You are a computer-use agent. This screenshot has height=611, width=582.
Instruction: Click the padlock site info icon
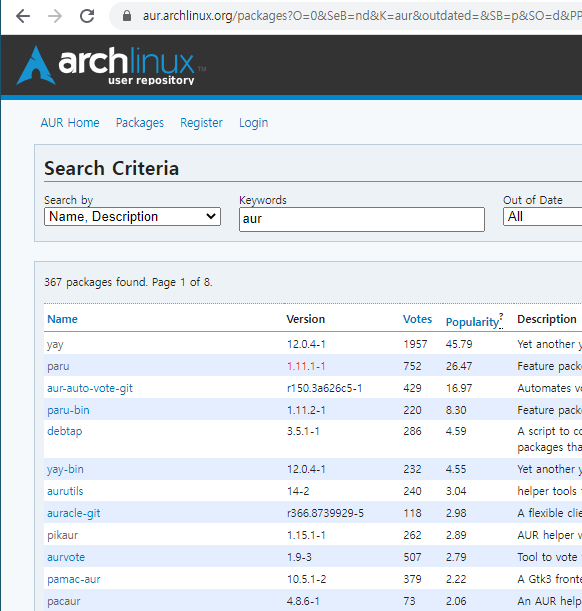pyautogui.click(x=127, y=16)
